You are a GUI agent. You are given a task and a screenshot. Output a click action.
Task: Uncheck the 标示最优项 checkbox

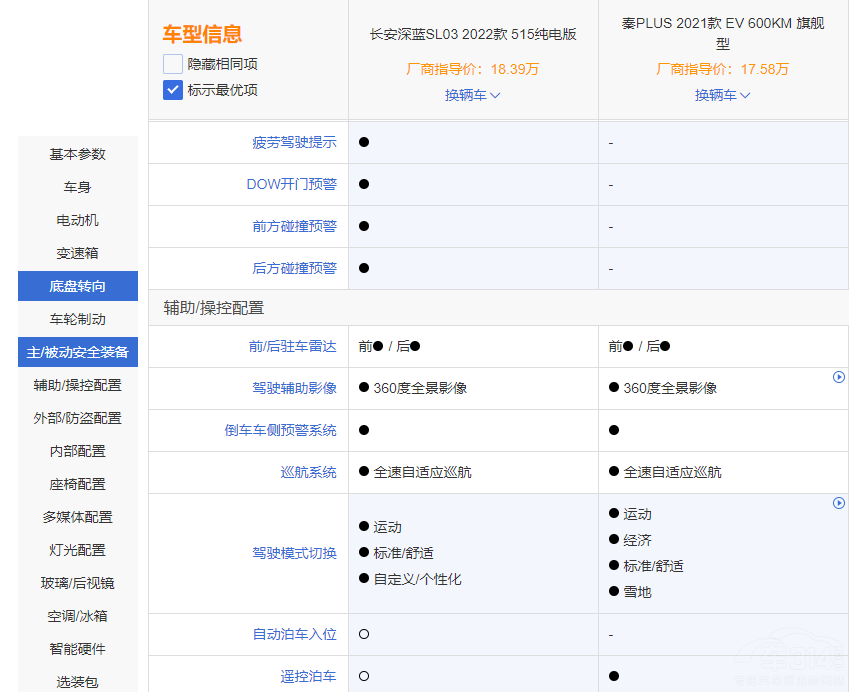[x=173, y=90]
